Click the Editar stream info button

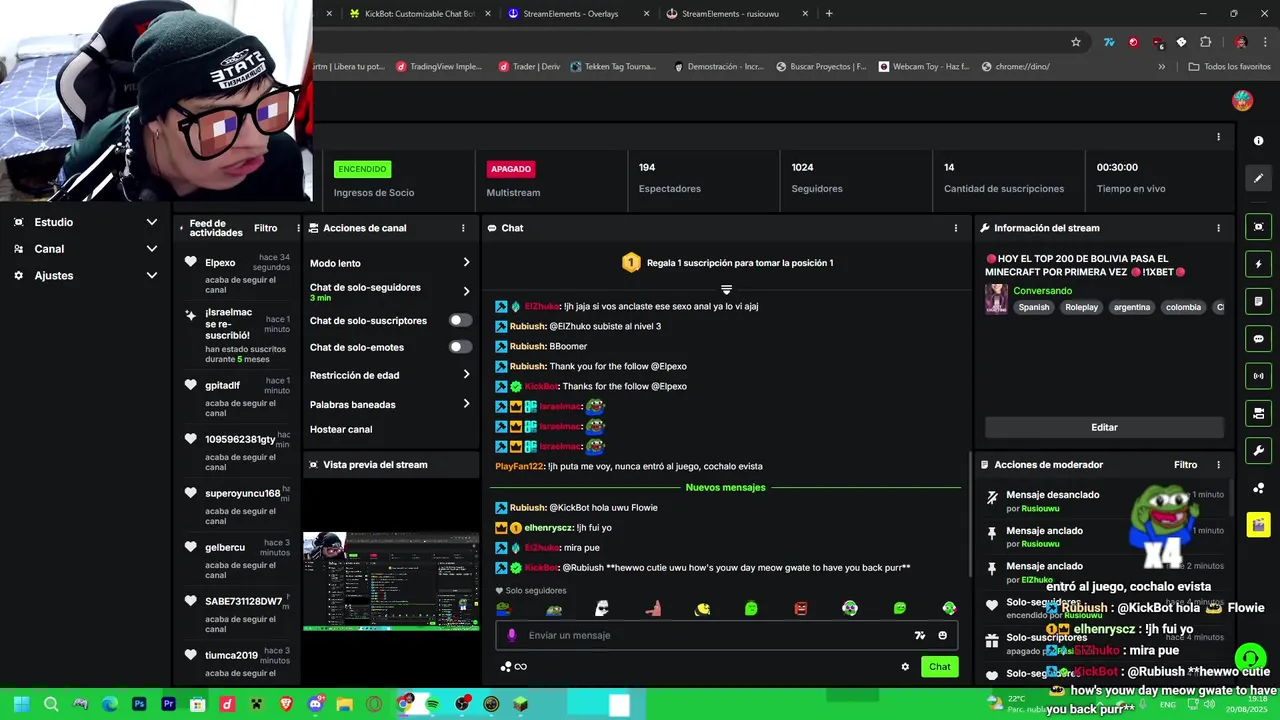coord(1104,427)
